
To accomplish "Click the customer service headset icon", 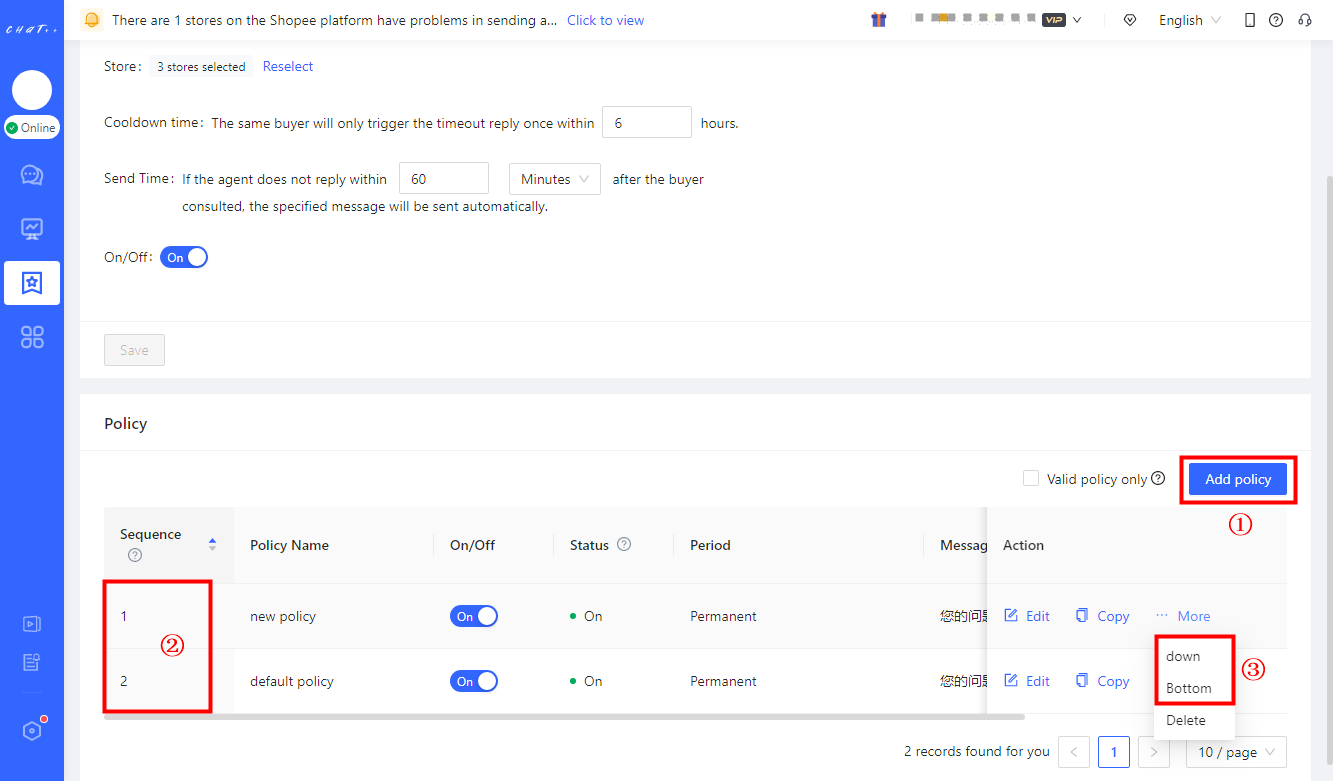I will [1304, 20].
